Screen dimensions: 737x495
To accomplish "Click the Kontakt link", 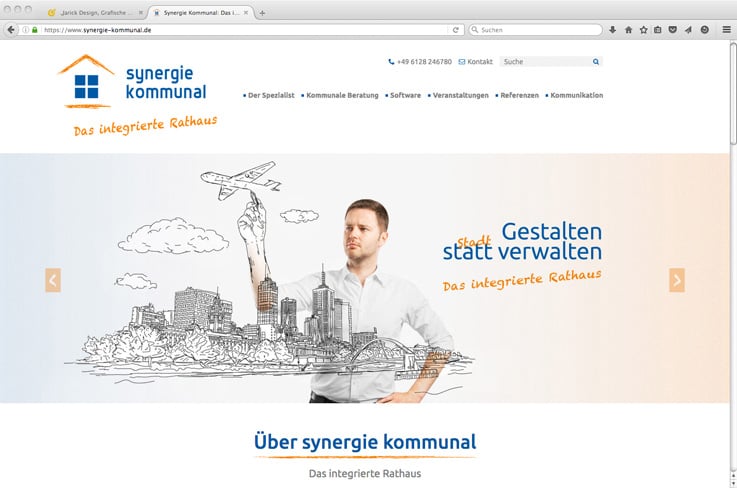I will click(x=480, y=62).
